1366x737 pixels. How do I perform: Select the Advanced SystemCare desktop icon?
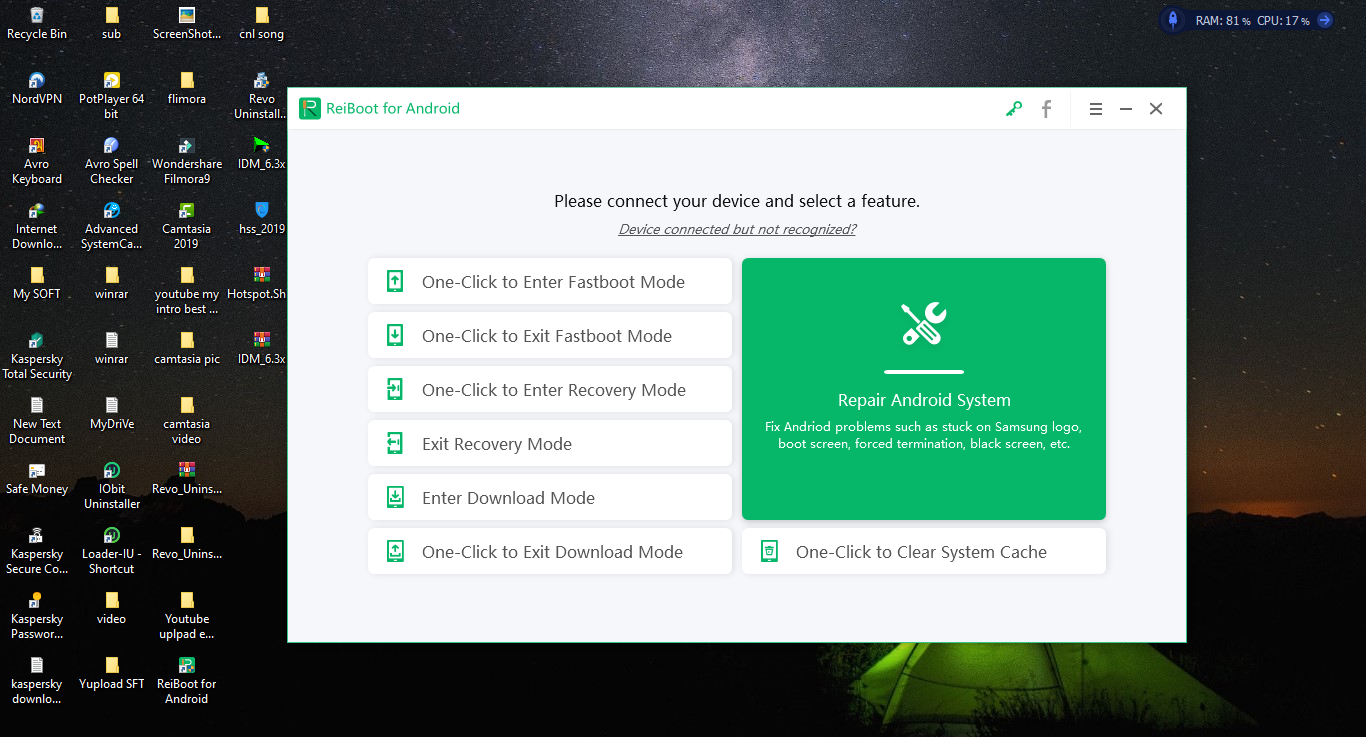point(112,226)
